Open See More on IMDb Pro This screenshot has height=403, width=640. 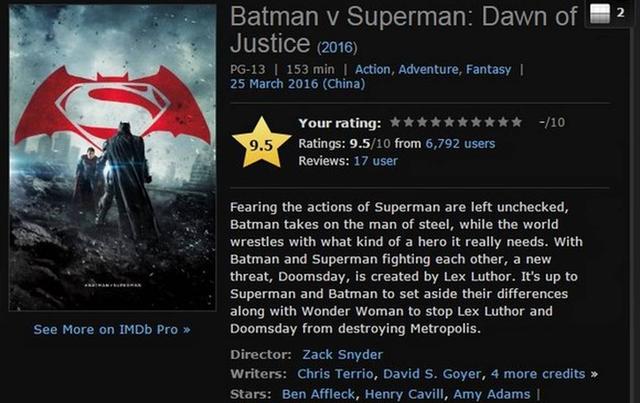[112, 330]
